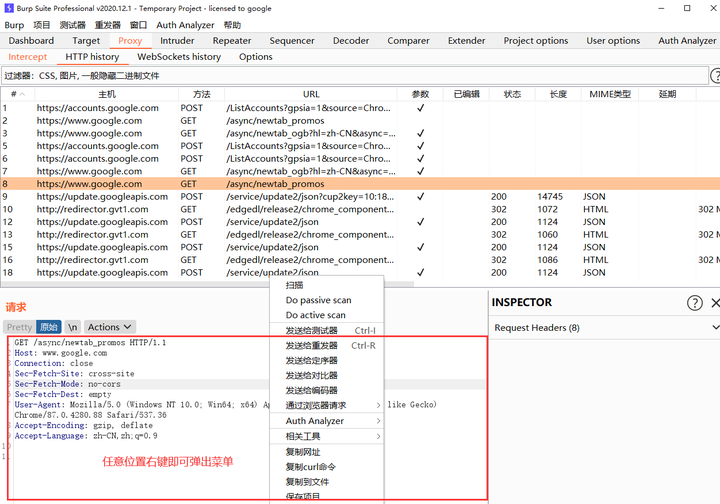Sort by the URL column header

point(311,94)
